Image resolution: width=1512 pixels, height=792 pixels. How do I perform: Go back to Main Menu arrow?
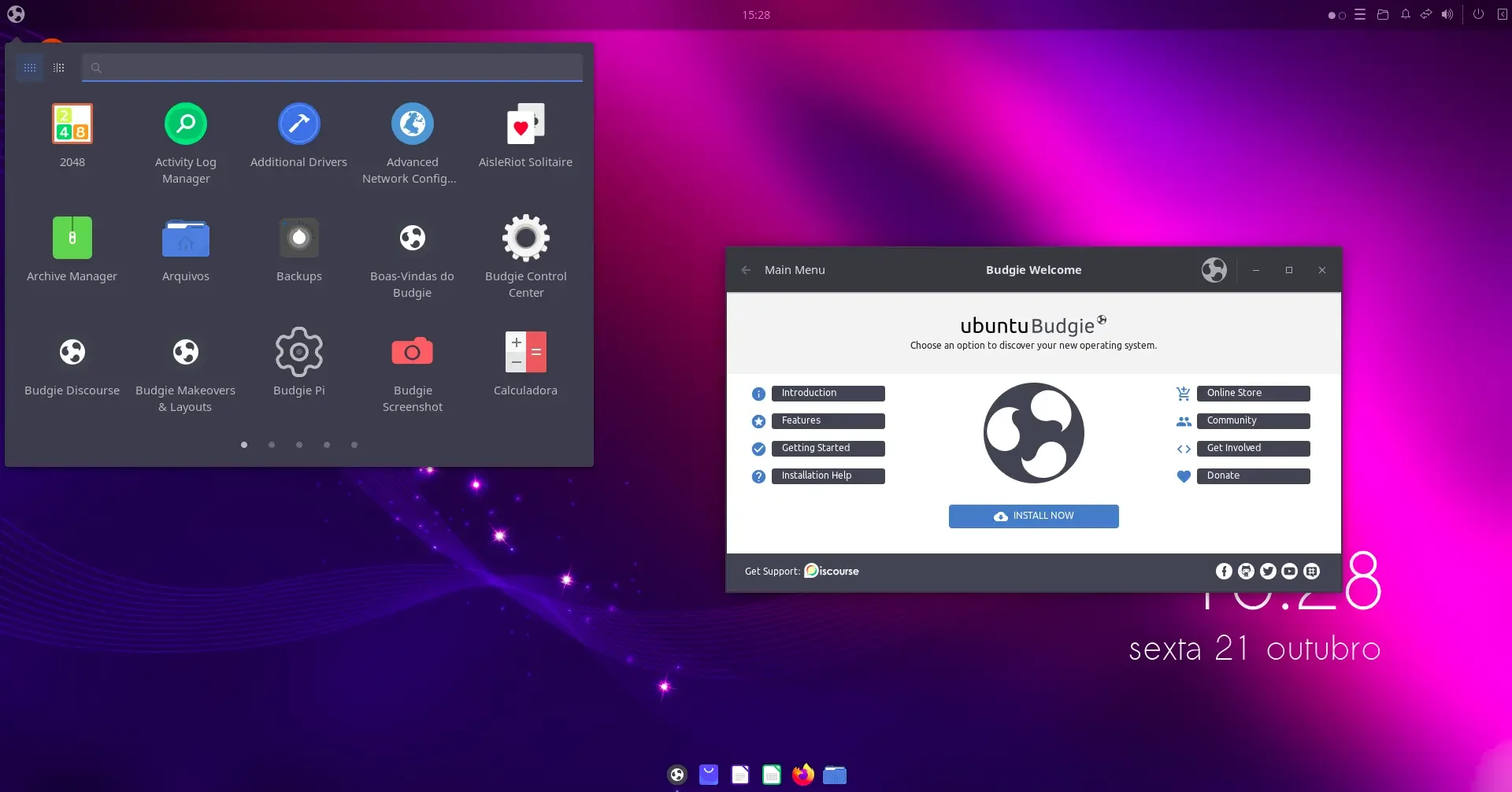click(746, 270)
